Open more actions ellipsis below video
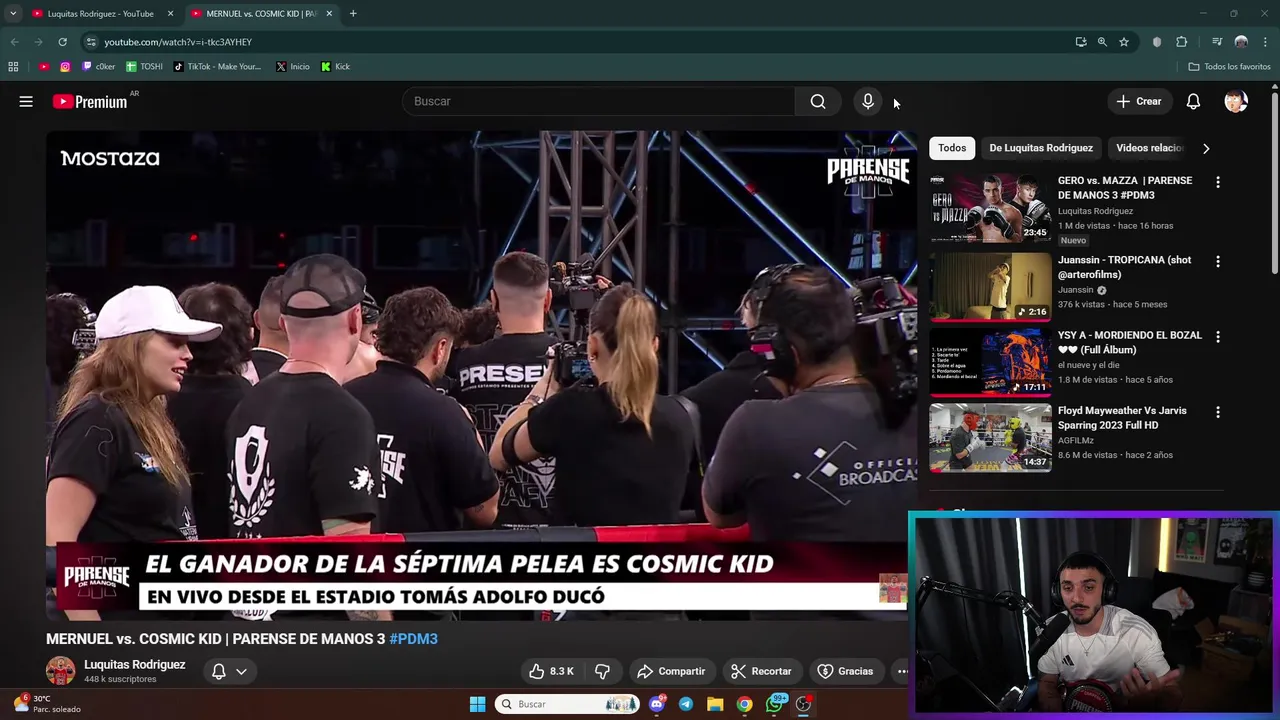1280x720 pixels. click(902, 671)
